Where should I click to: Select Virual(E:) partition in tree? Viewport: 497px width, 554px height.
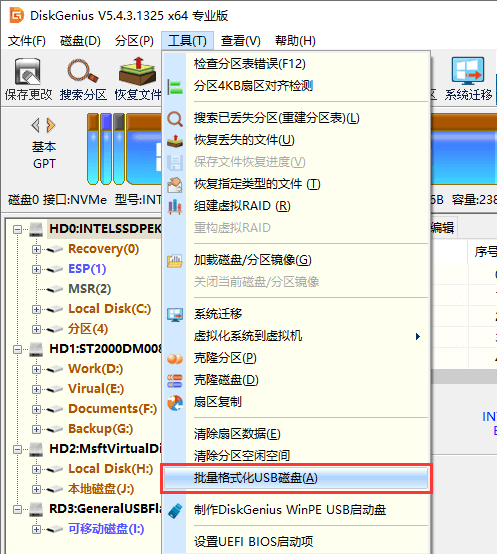[96, 389]
